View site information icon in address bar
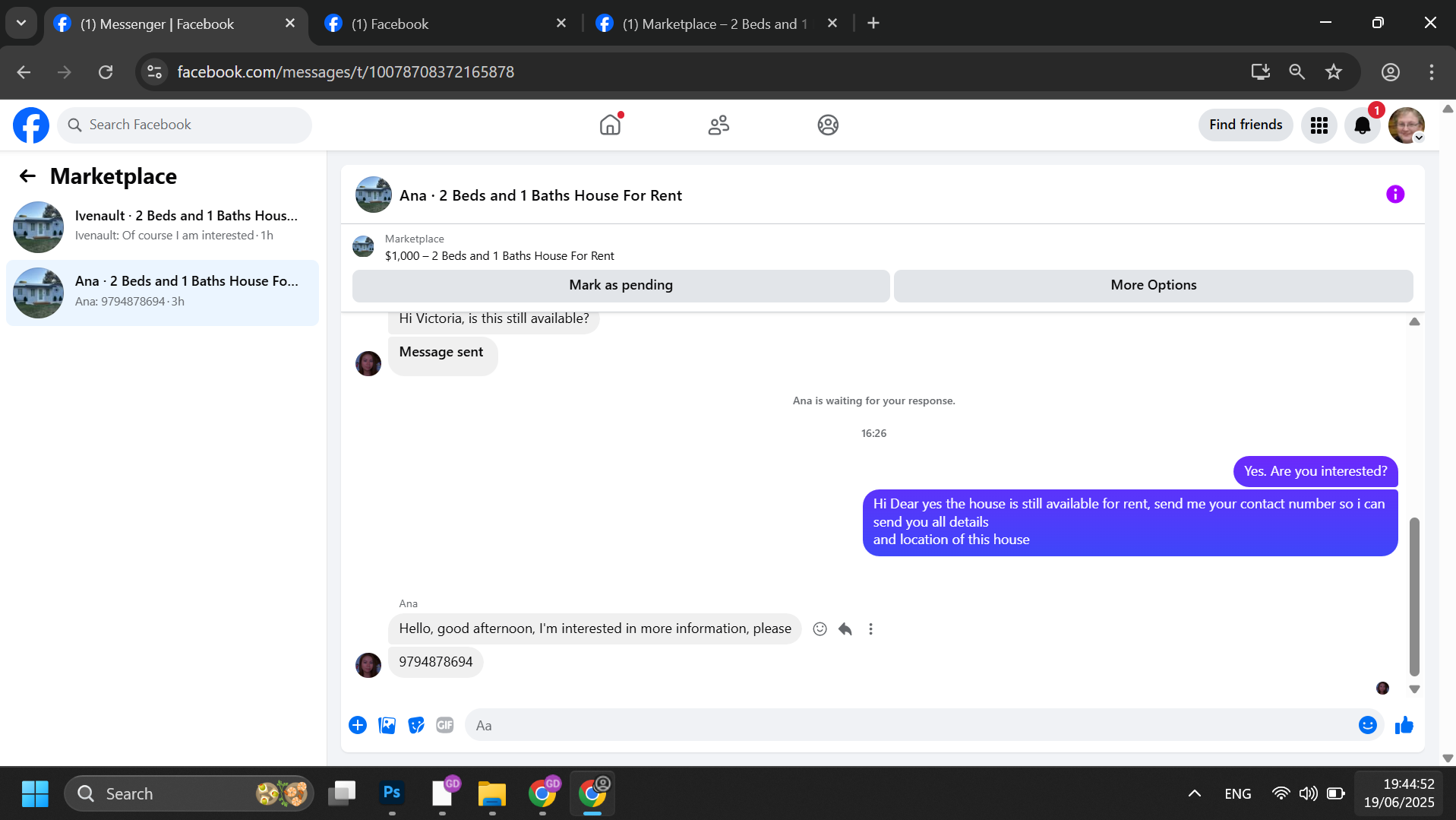1456x820 pixels. point(155,72)
